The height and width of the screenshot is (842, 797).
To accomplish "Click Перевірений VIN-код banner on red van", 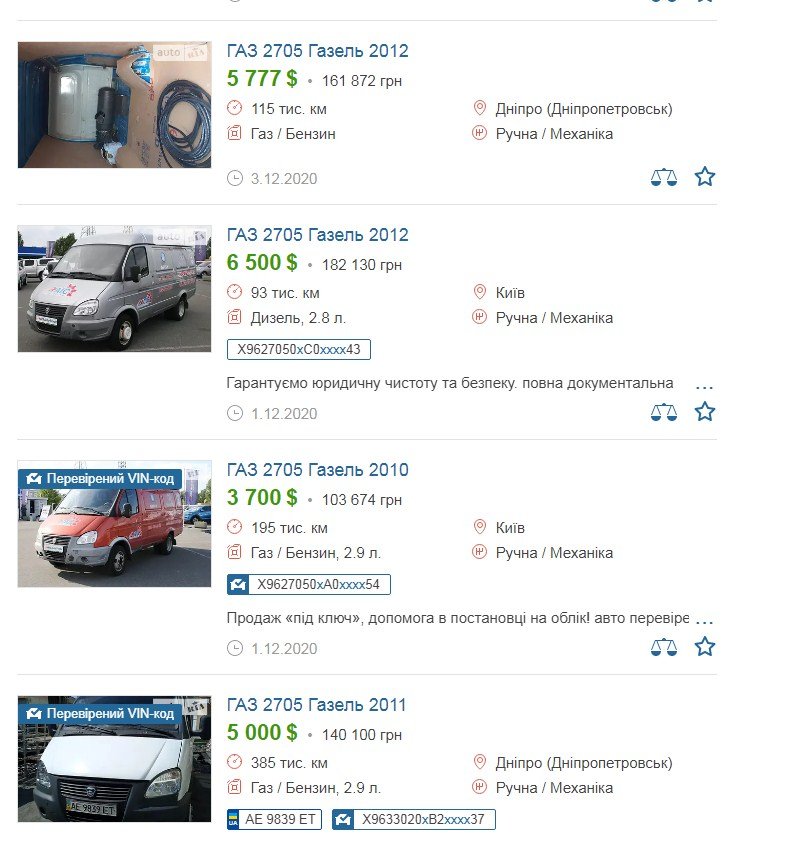I will pos(100,478).
